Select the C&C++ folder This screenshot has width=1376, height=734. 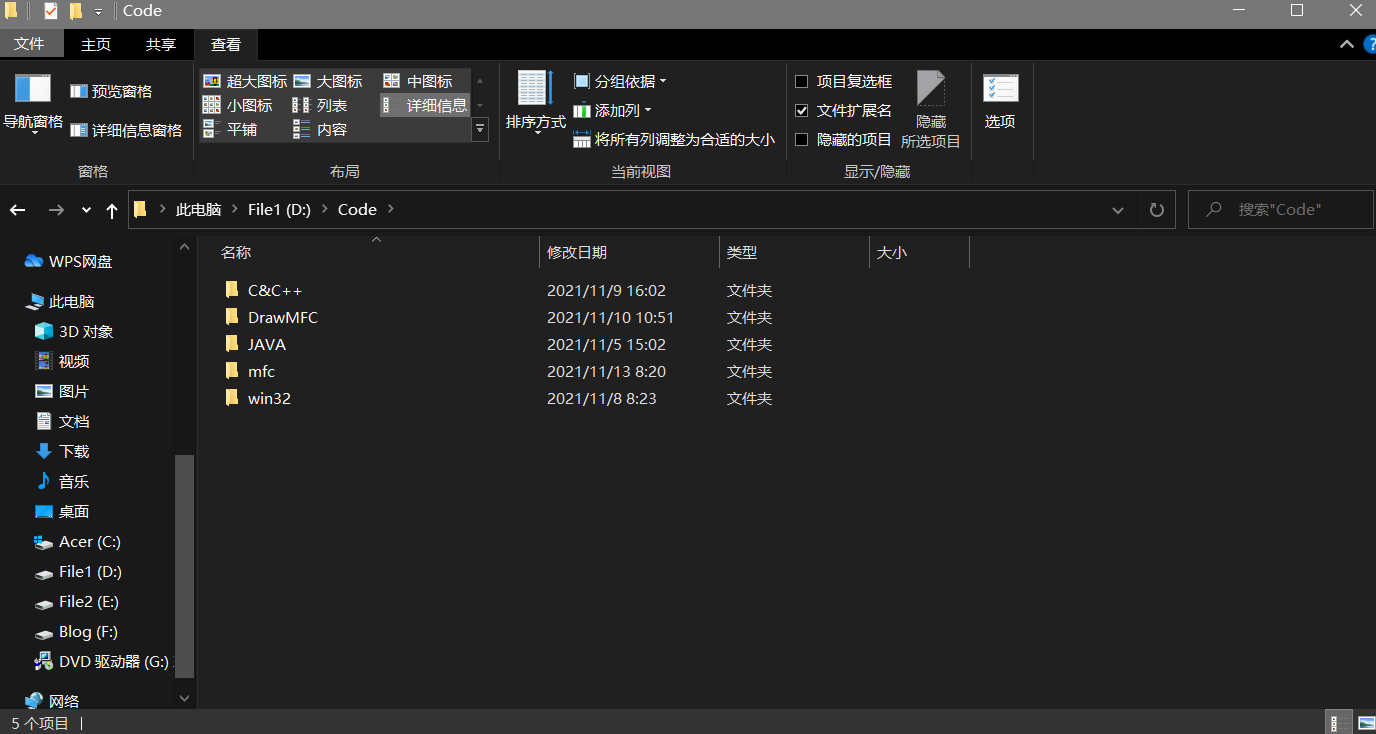(275, 290)
